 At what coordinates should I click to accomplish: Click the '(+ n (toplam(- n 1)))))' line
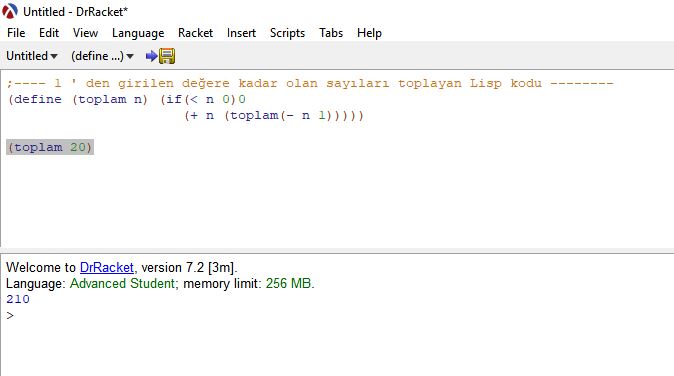pos(274,115)
